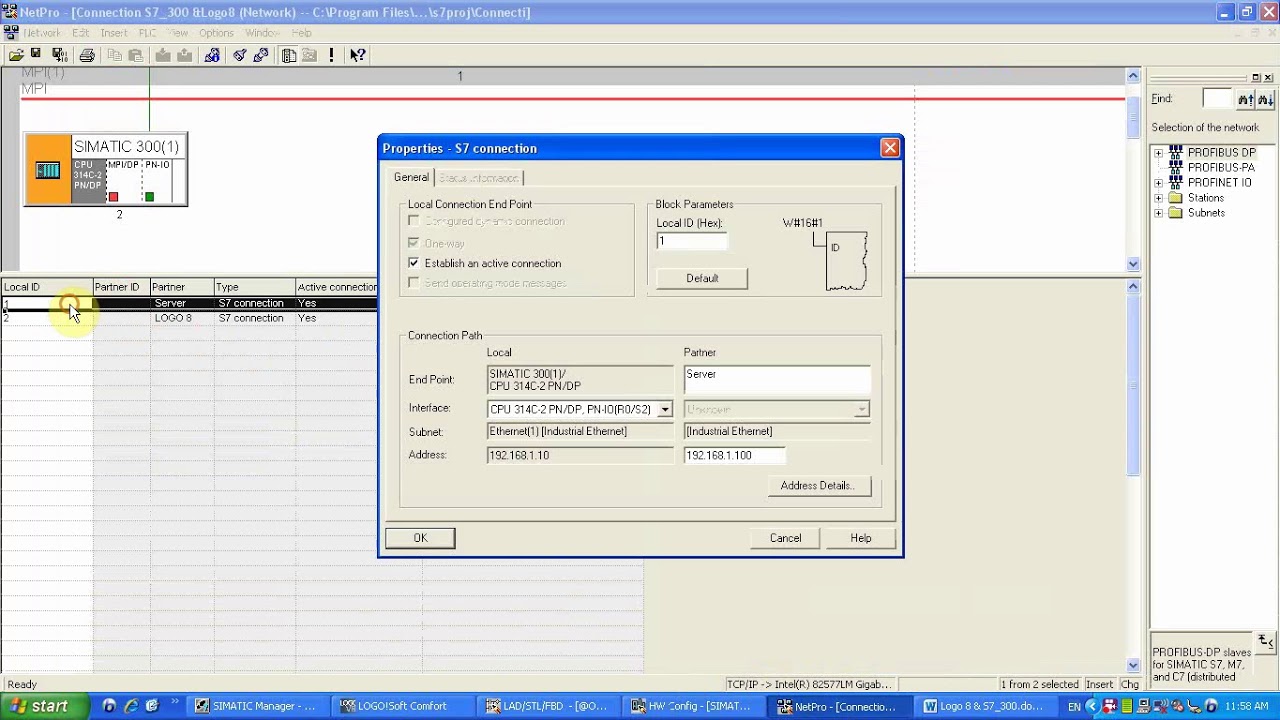Viewport: 1280px width, 720px height.
Task: Confirm the dialog with OK
Action: click(x=420, y=538)
